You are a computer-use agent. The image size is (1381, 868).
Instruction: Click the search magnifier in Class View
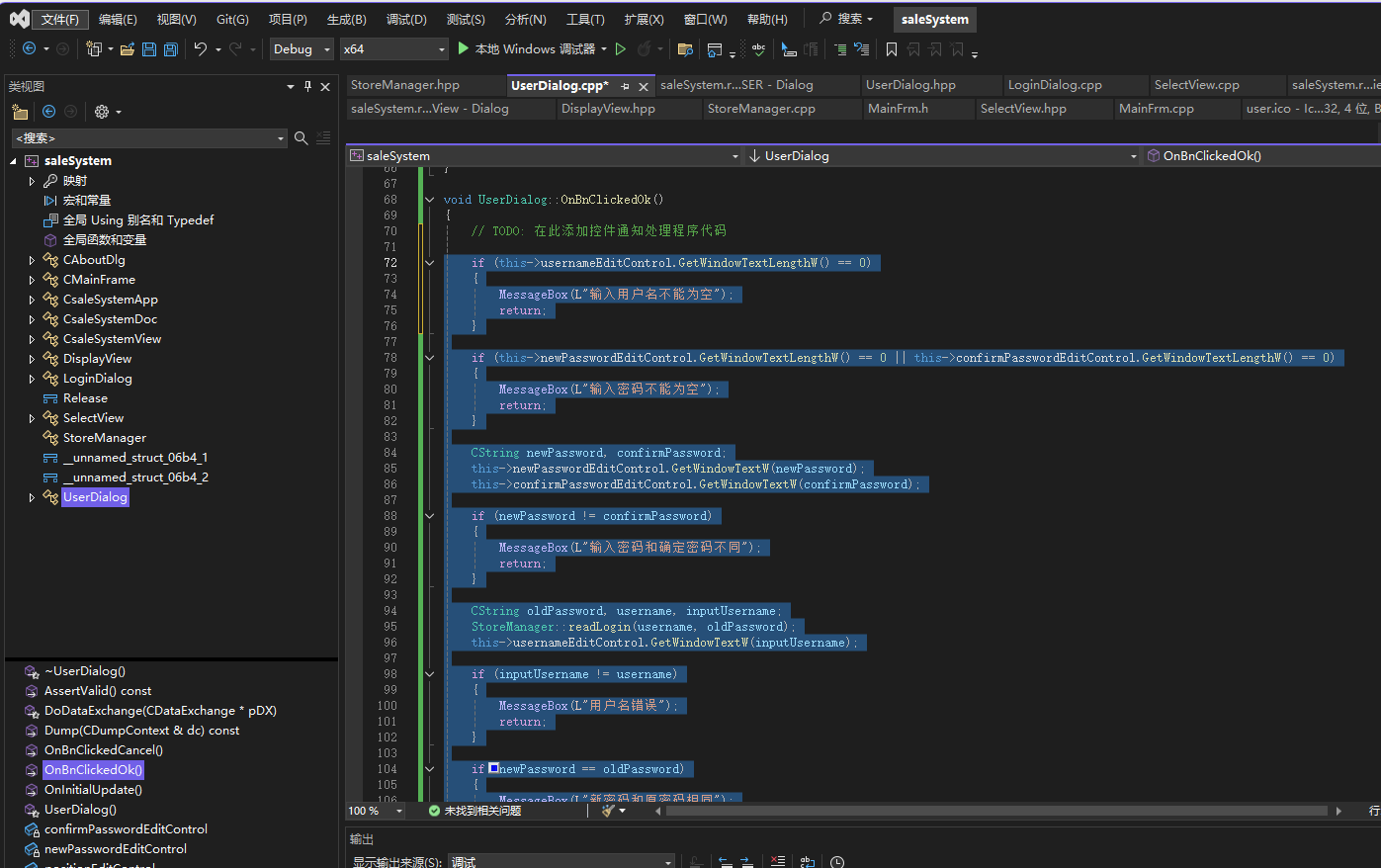point(302,138)
